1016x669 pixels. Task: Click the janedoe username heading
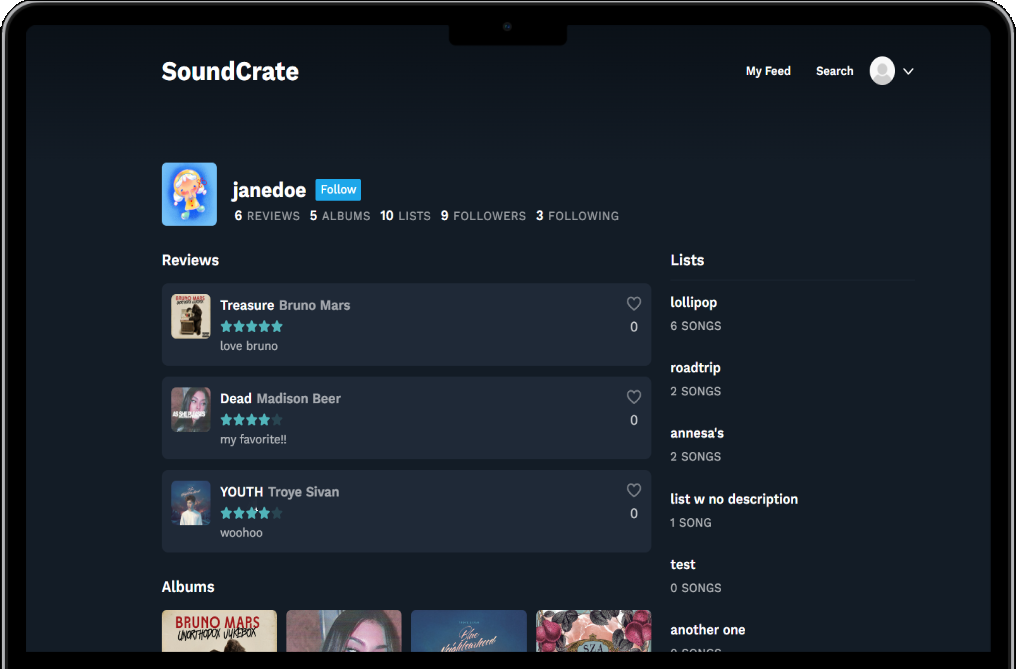tap(269, 190)
